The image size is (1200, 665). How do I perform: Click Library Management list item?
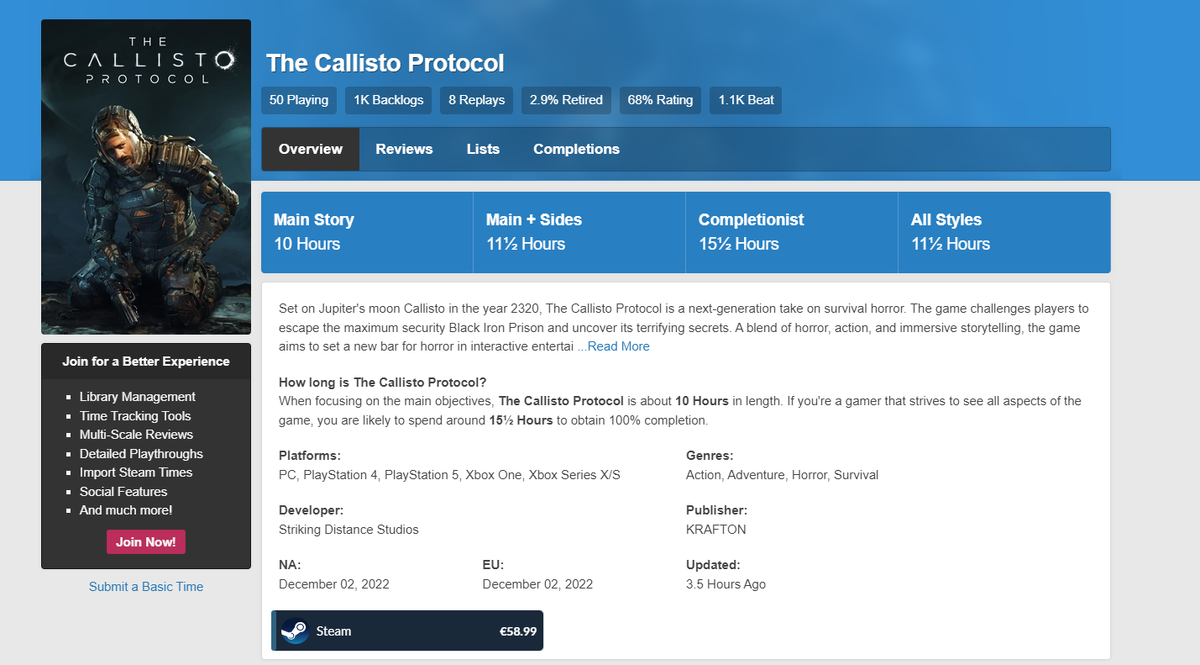click(x=138, y=397)
